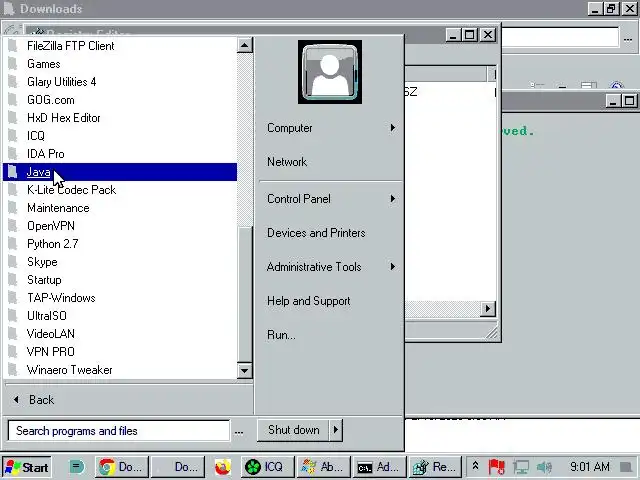This screenshot has width=640, height=480.
Task: Click the folder icon beside UltraISO
Action: point(13,315)
